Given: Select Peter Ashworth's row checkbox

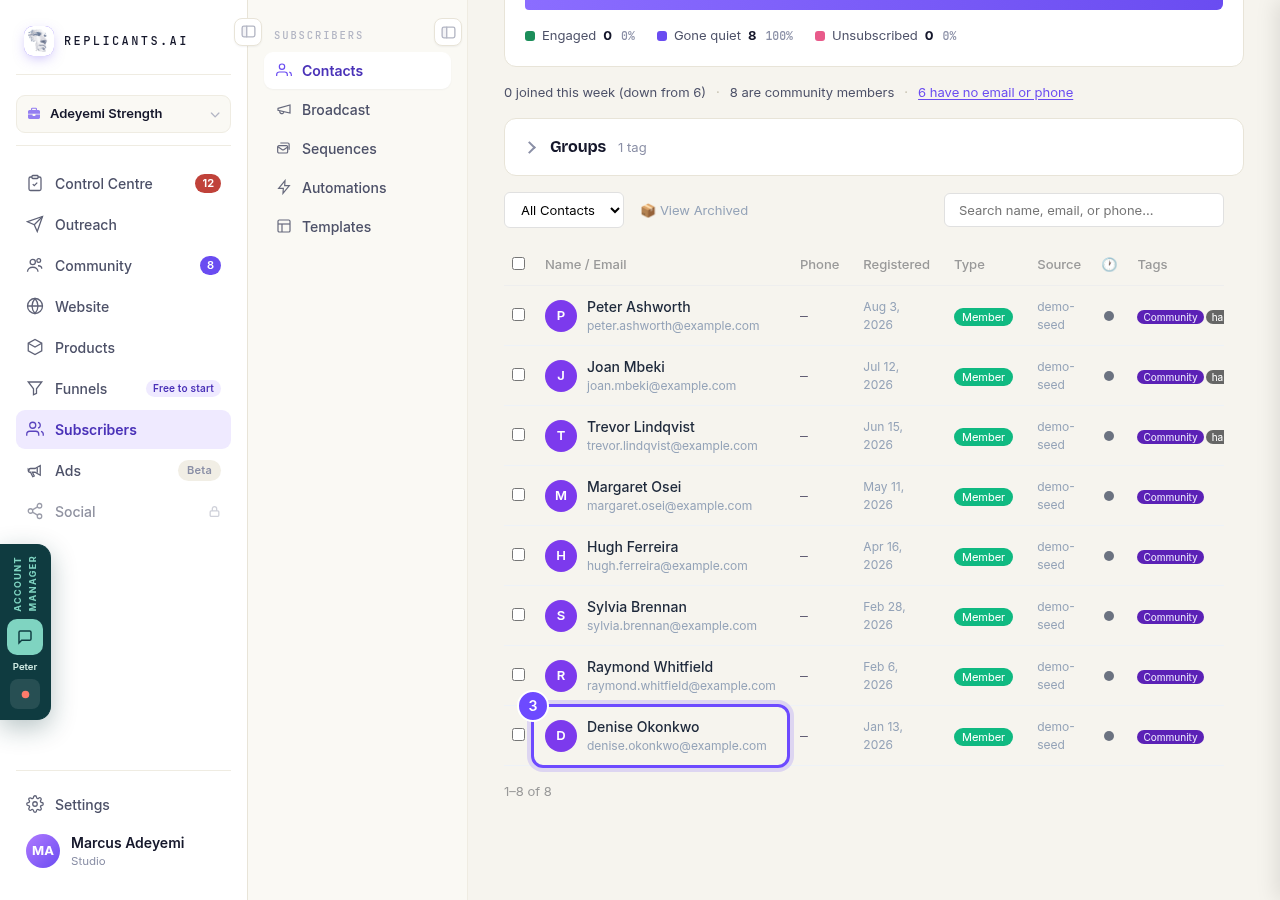Looking at the screenshot, I should coord(518,314).
